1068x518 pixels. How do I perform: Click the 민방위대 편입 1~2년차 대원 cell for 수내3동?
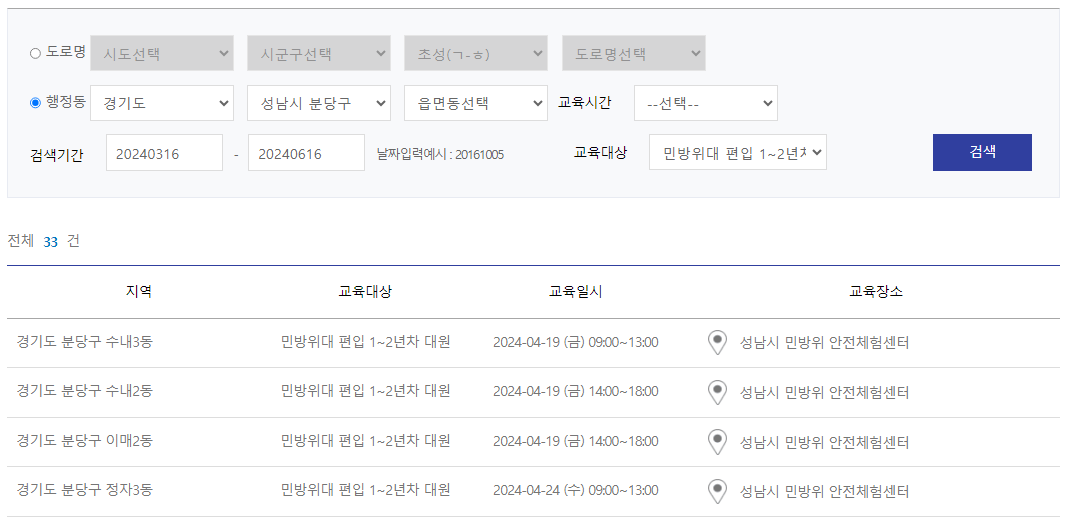(365, 342)
